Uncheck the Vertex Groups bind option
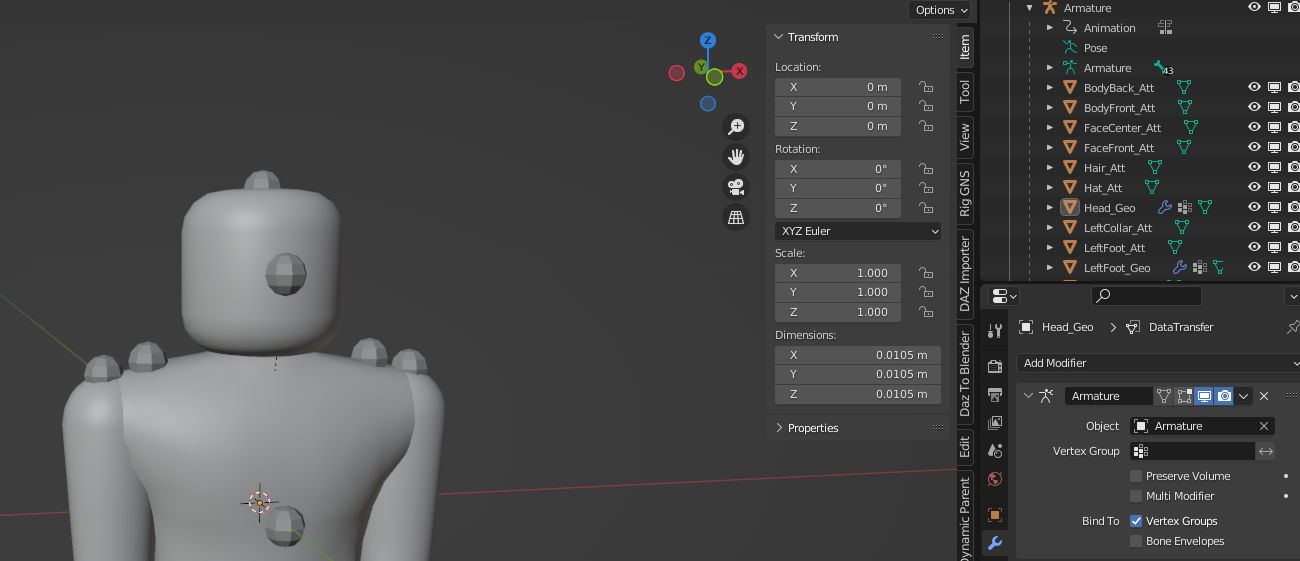Image resolution: width=1300 pixels, height=561 pixels. click(1136, 521)
